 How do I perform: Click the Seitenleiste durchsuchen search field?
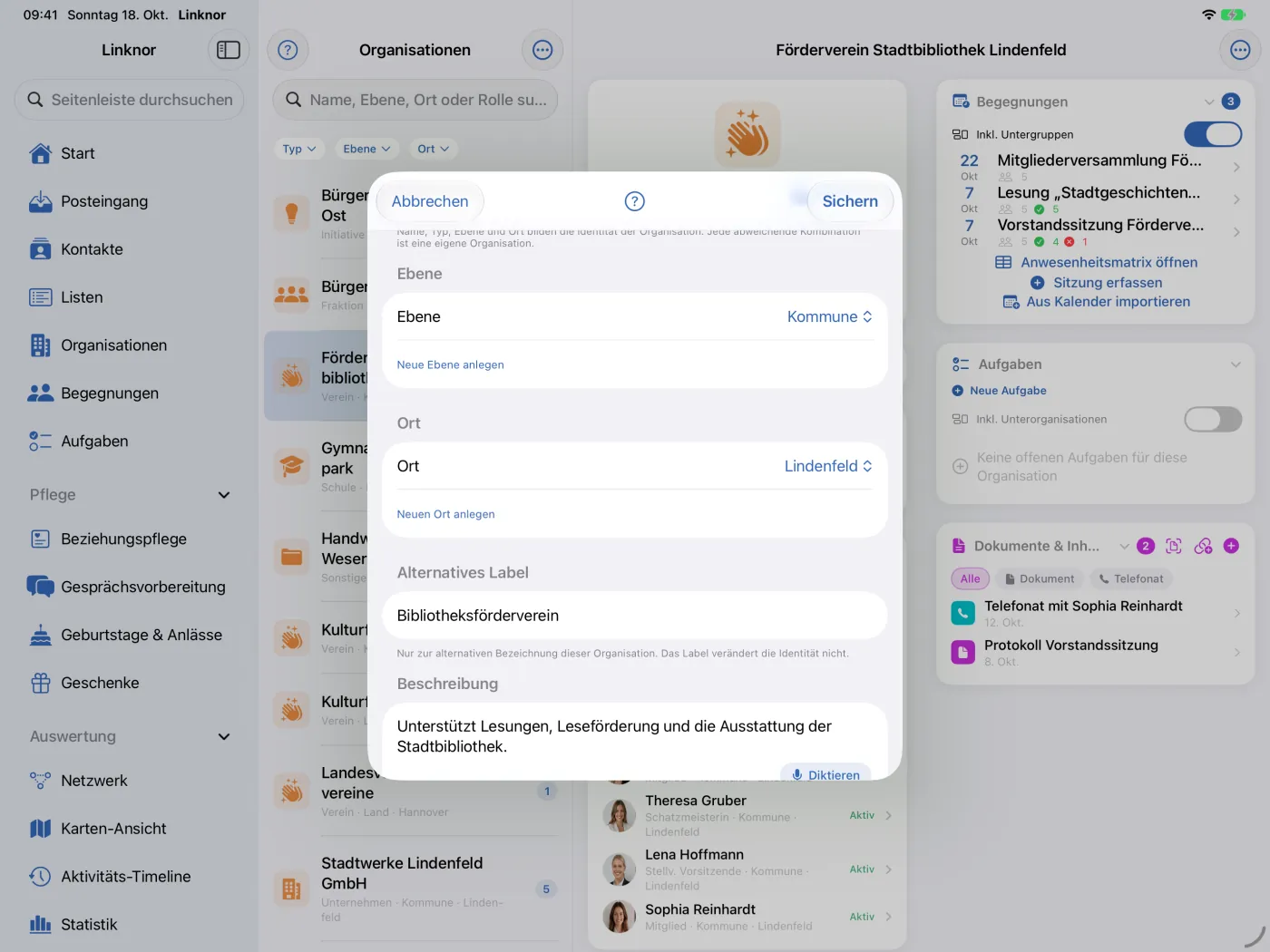click(129, 100)
